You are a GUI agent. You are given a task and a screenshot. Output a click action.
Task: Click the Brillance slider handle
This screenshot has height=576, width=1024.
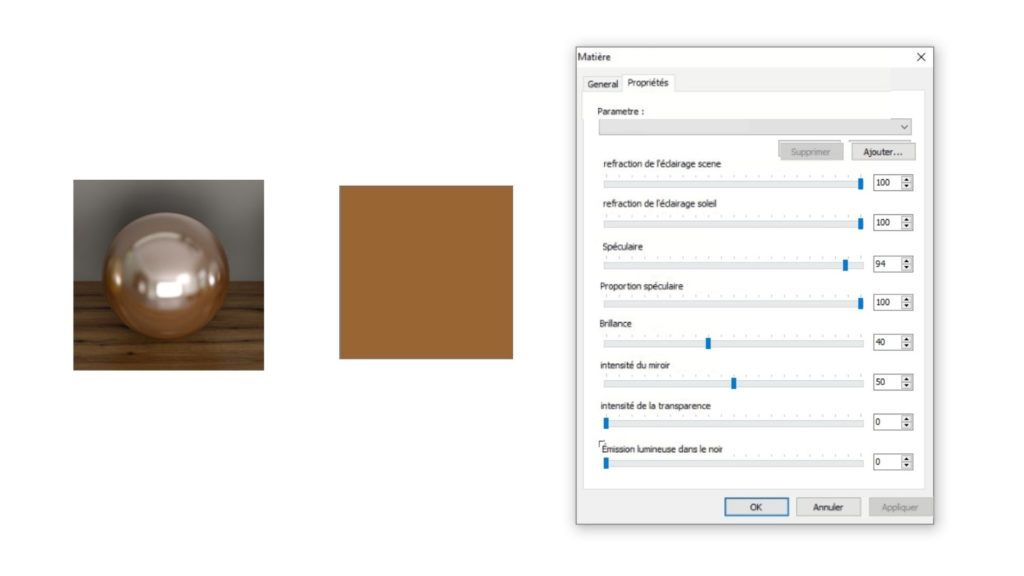coord(708,343)
